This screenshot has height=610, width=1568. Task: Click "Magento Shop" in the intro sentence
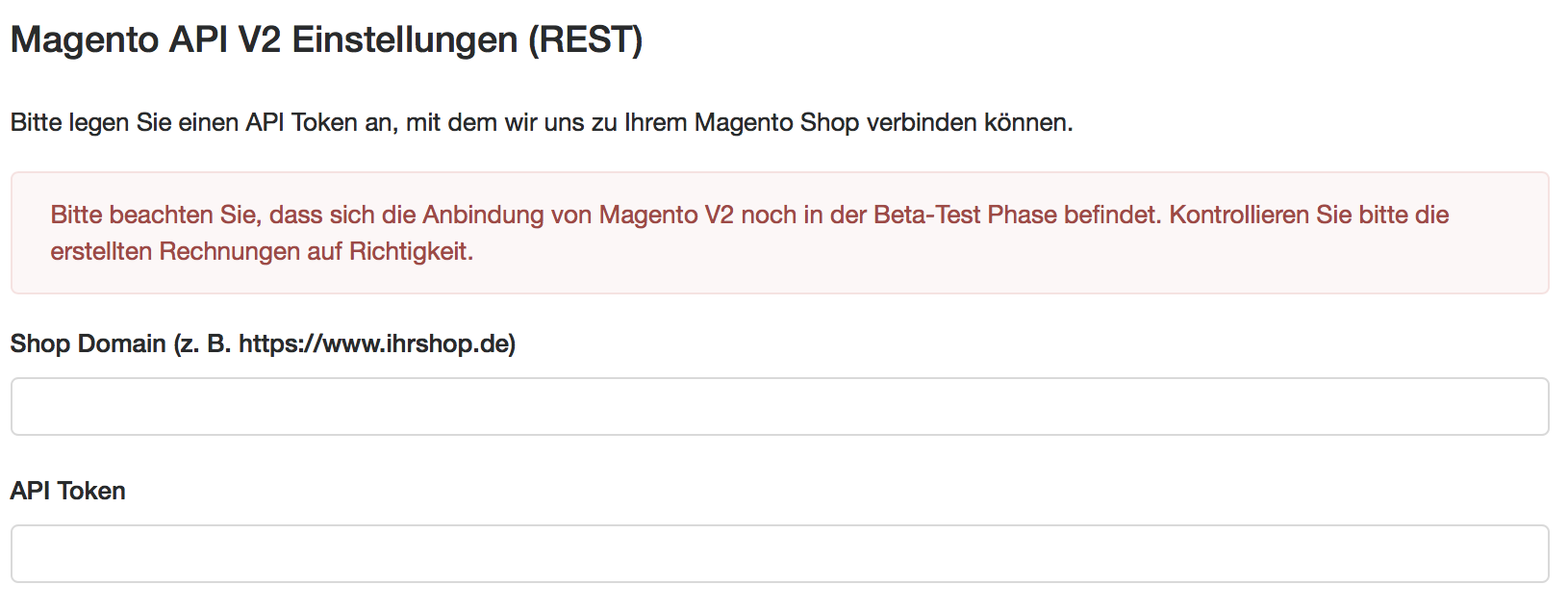pos(776,123)
